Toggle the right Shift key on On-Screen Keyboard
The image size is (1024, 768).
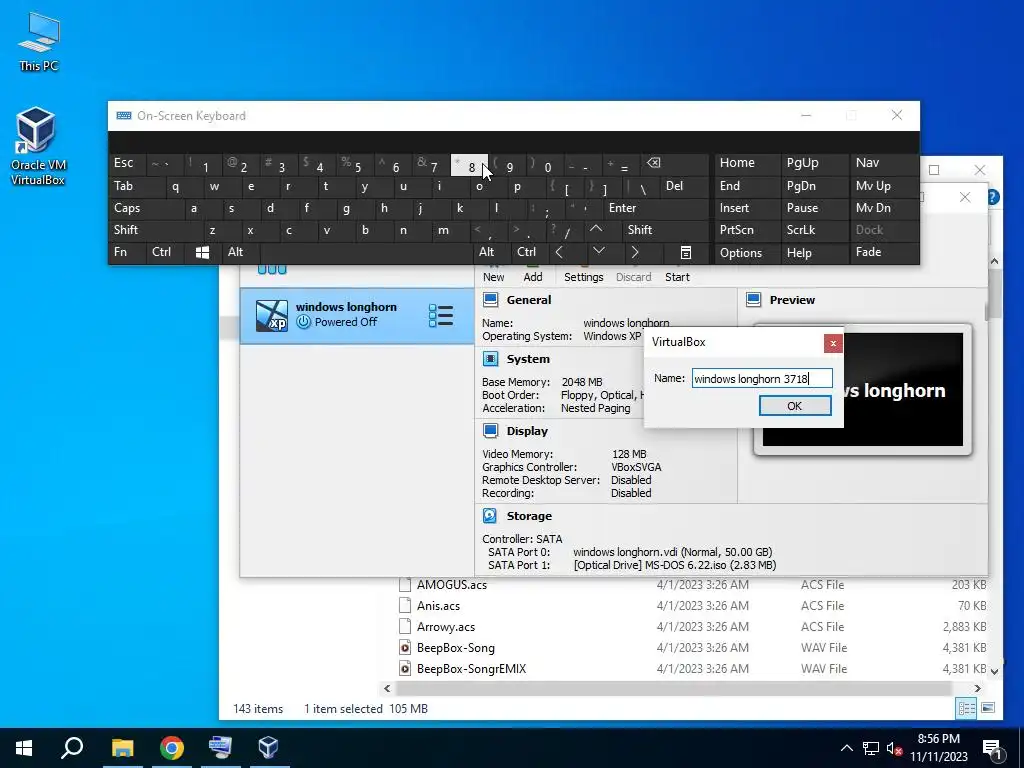point(666,230)
